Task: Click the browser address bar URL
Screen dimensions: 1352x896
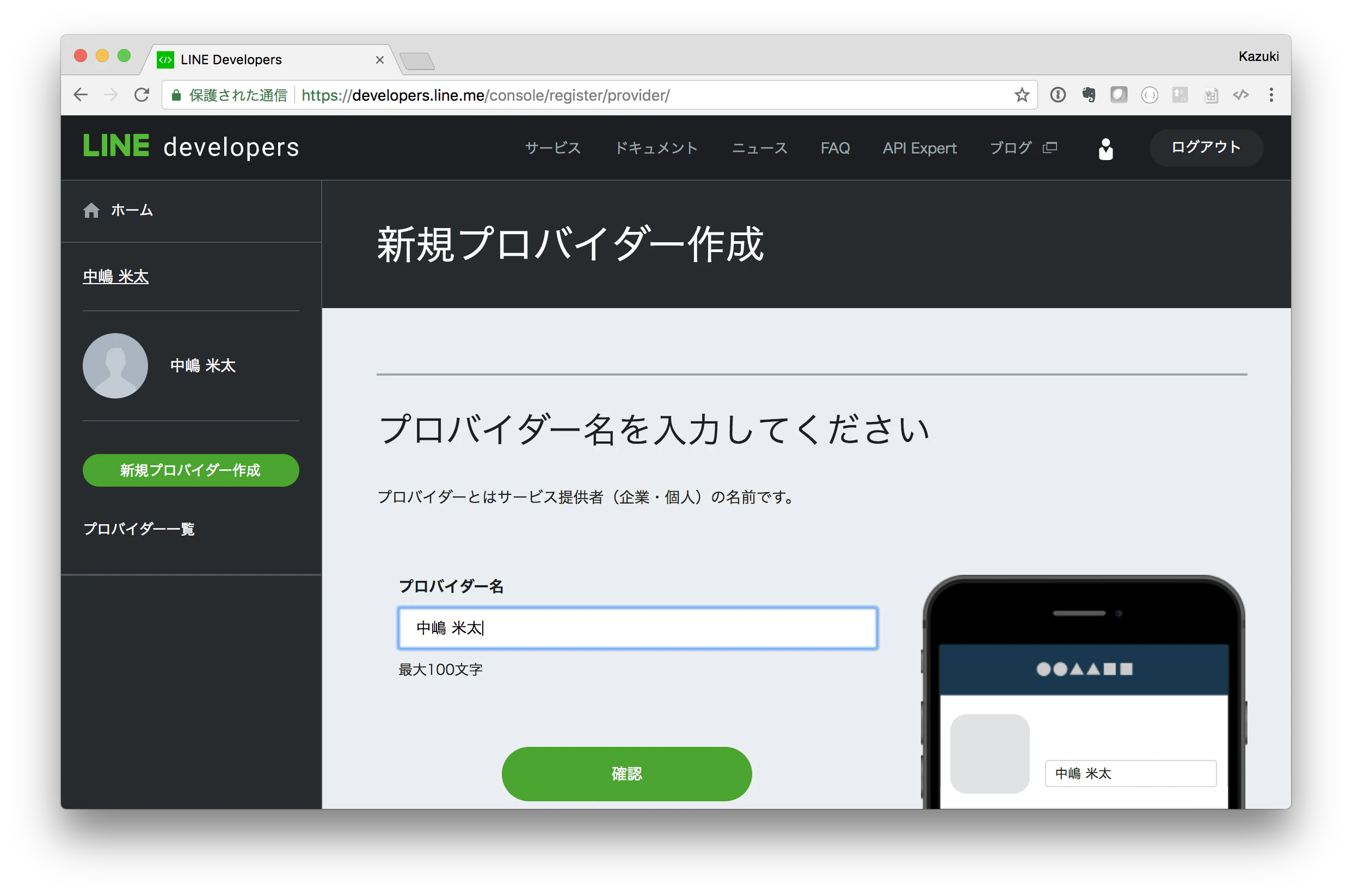Action: (x=486, y=95)
